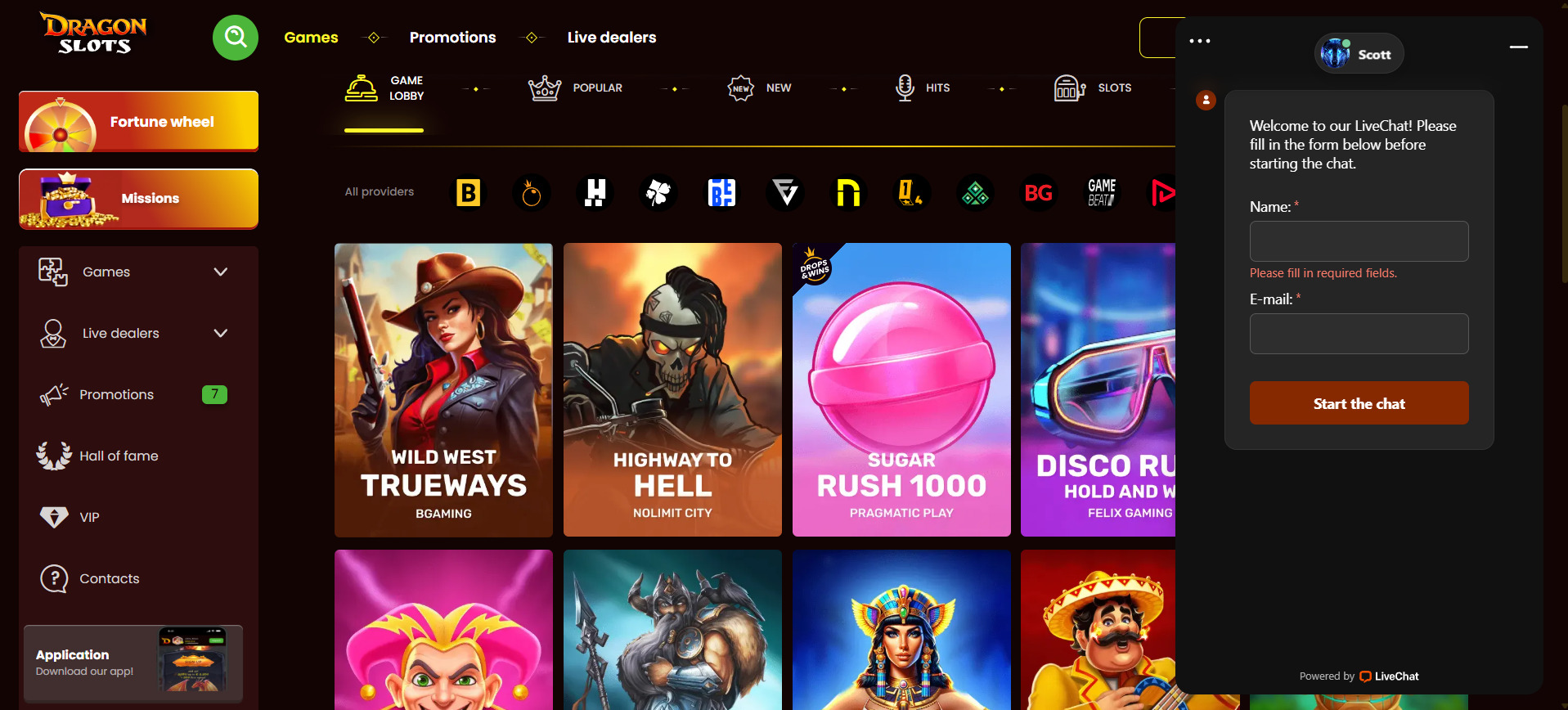This screenshot has height=710, width=1568.
Task: Filter by green diamond provider icon
Action: [975, 193]
